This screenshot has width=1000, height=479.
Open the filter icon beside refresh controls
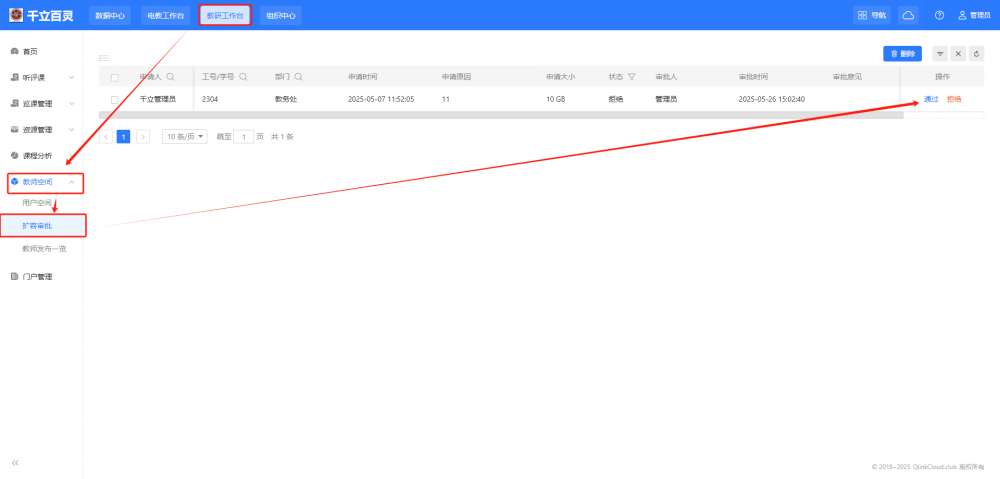pyautogui.click(x=940, y=54)
